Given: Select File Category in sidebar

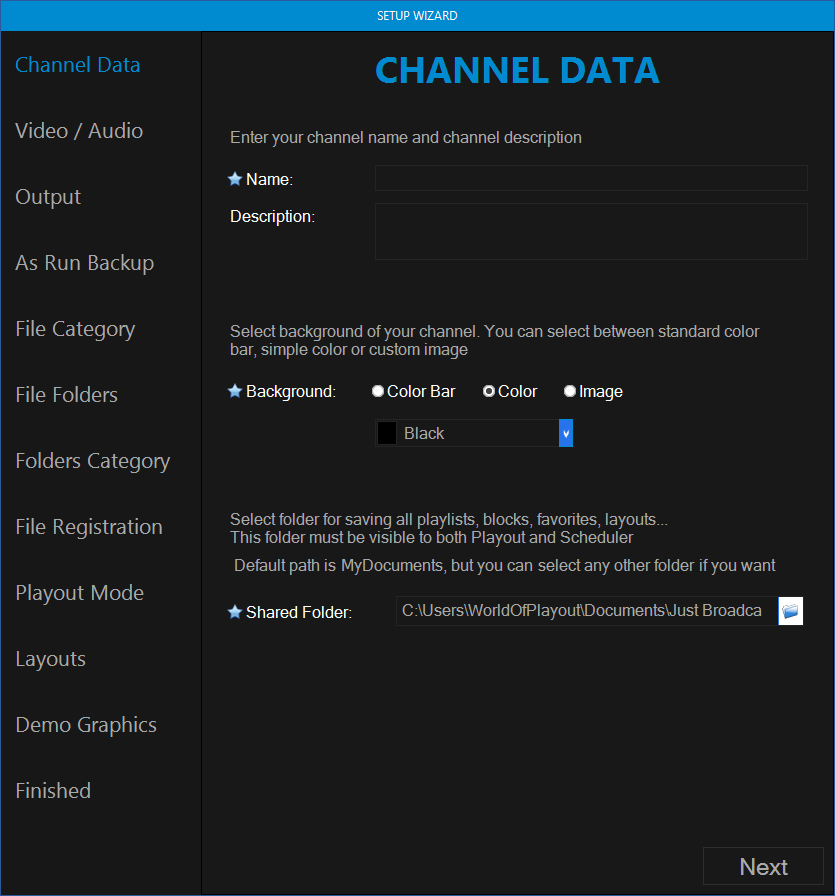Looking at the screenshot, I should coord(75,329).
